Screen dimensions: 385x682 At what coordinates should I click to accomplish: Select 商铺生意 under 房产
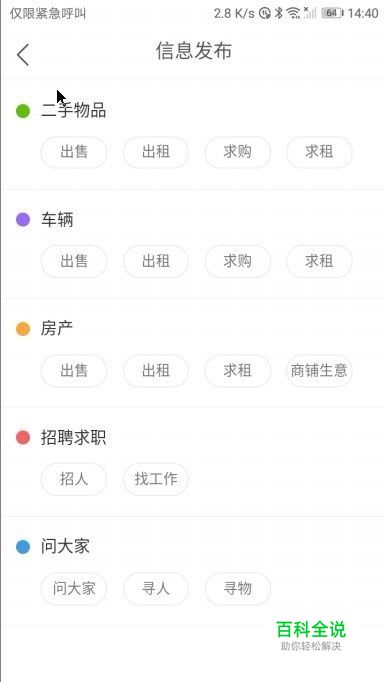coord(319,371)
